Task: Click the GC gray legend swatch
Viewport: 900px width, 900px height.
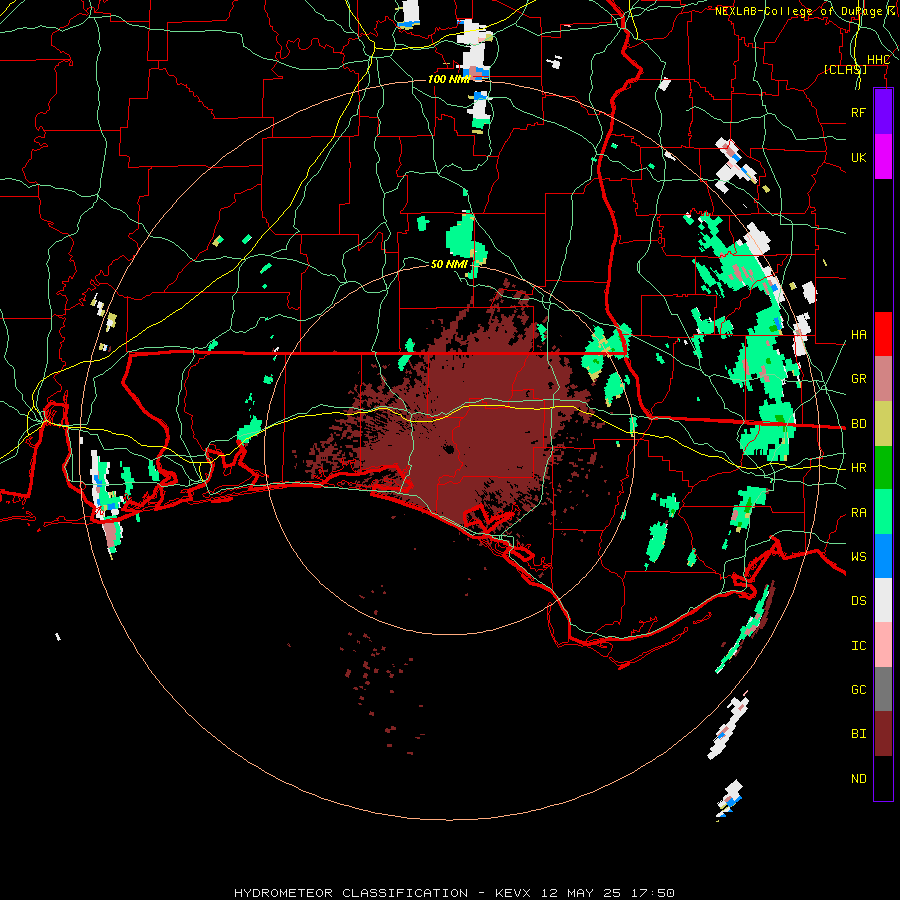Action: point(883,689)
